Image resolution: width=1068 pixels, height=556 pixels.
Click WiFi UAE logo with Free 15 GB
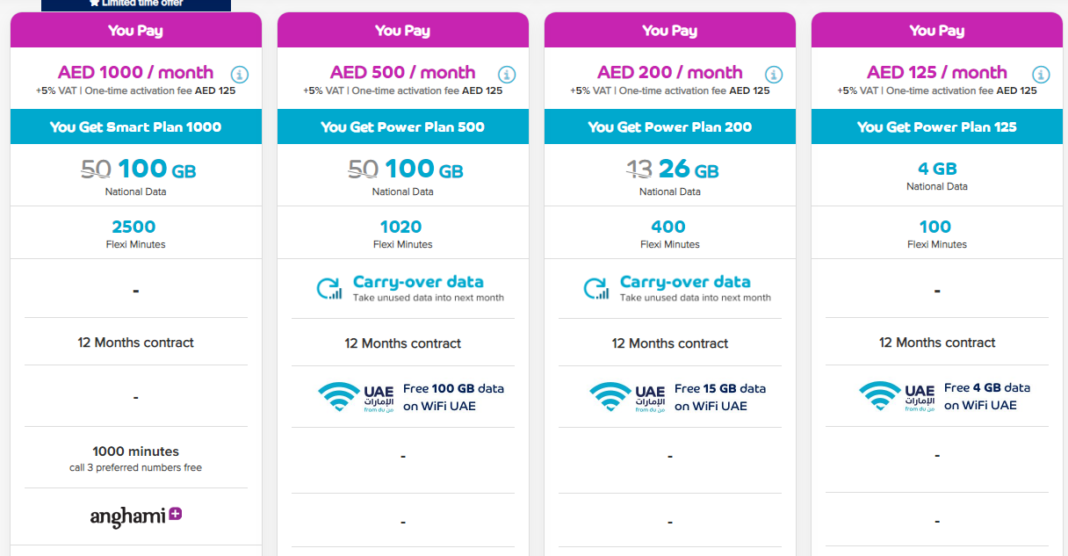coord(627,397)
